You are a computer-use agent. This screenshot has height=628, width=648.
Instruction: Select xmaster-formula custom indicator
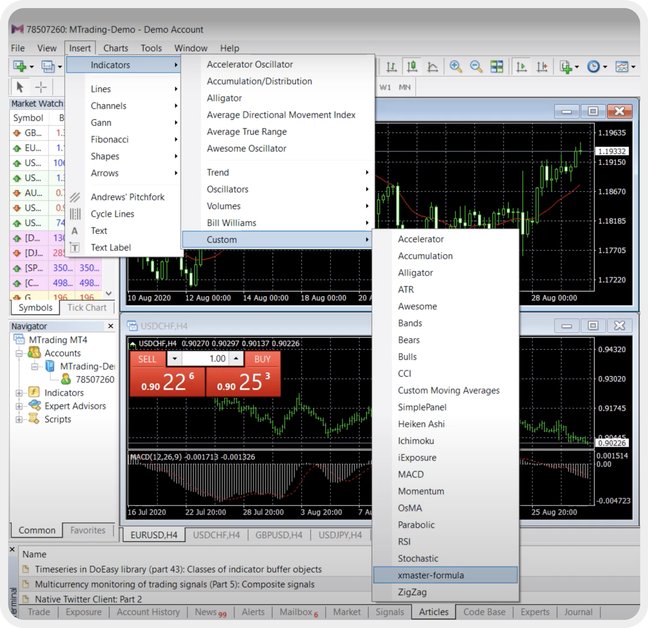pyautogui.click(x=446, y=575)
